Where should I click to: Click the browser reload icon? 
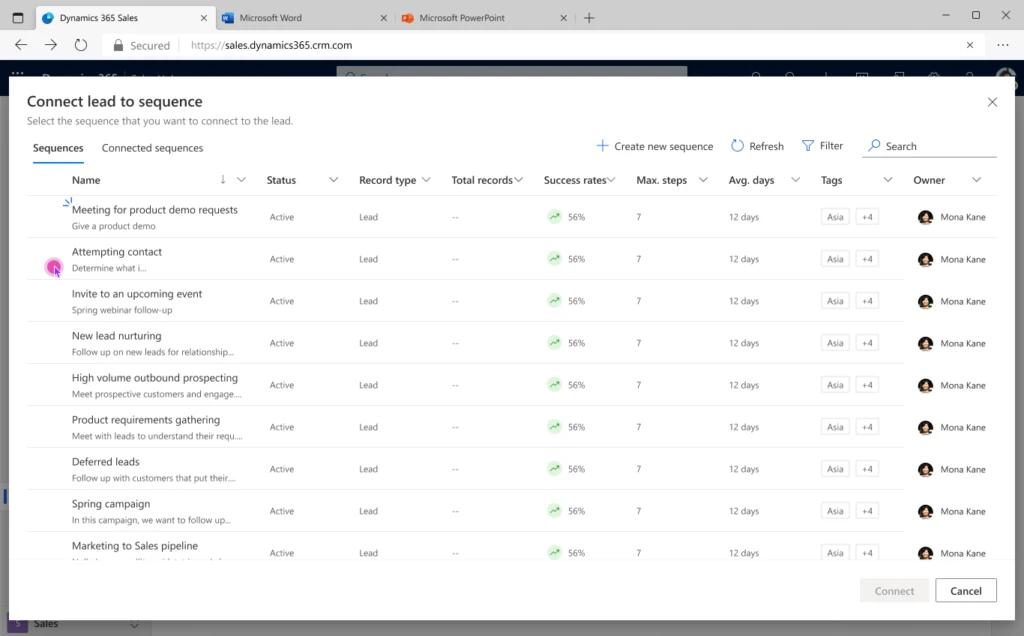pyautogui.click(x=81, y=45)
